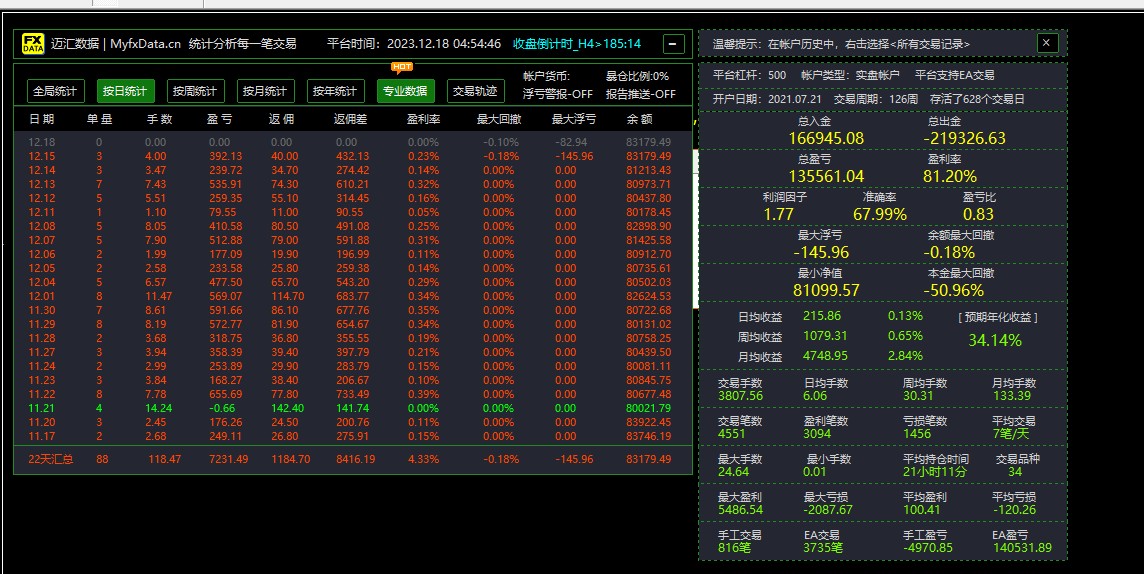Click 日均收益 value 215.86
Image resolution: width=1144 pixels, height=574 pixels.
(x=822, y=316)
